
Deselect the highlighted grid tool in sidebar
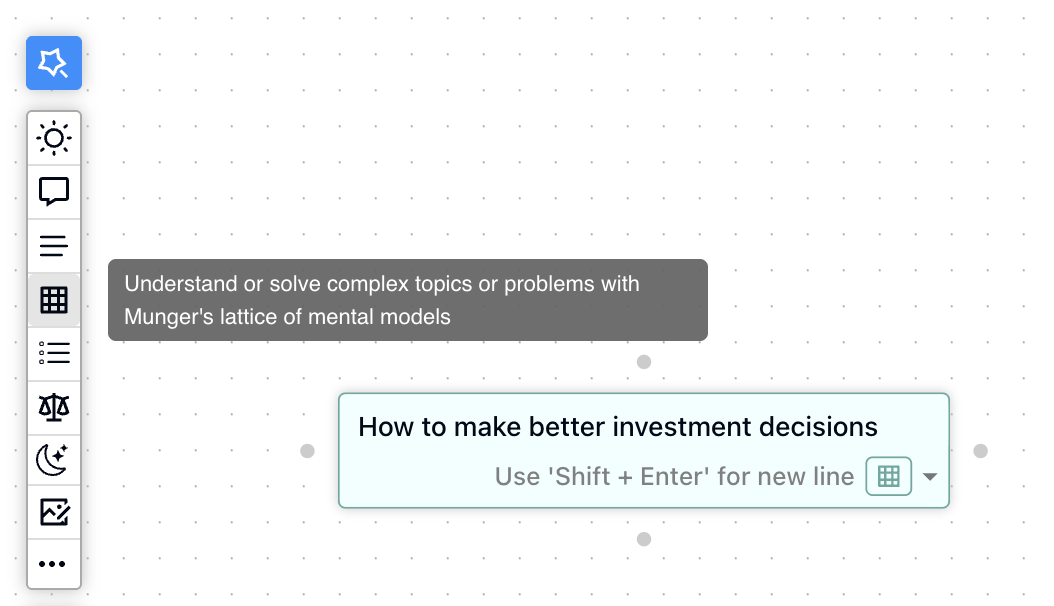pyautogui.click(x=53, y=299)
